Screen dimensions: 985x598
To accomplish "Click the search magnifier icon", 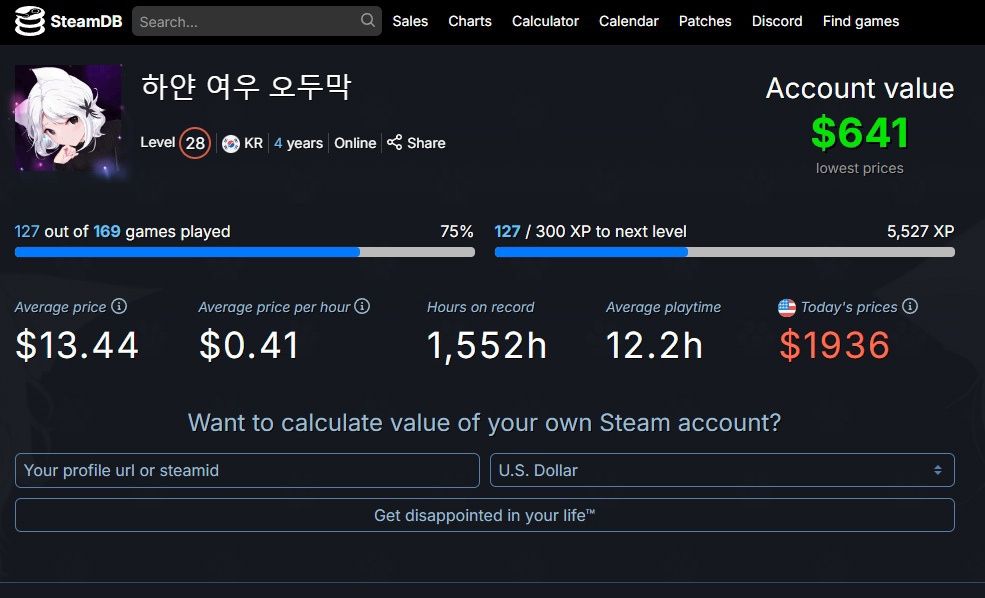I will 368,20.
